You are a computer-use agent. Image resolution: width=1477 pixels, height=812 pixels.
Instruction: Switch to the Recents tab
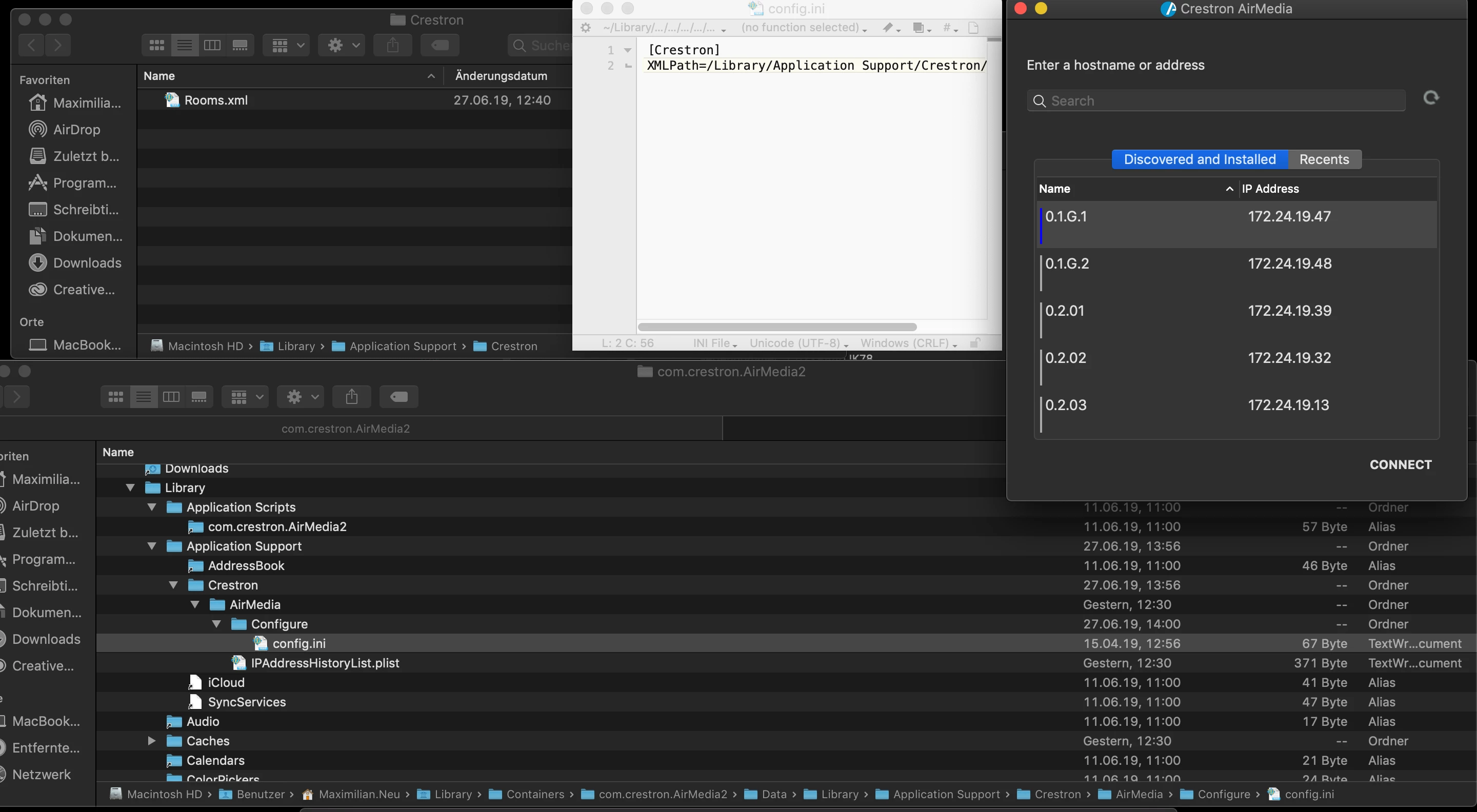click(x=1324, y=159)
